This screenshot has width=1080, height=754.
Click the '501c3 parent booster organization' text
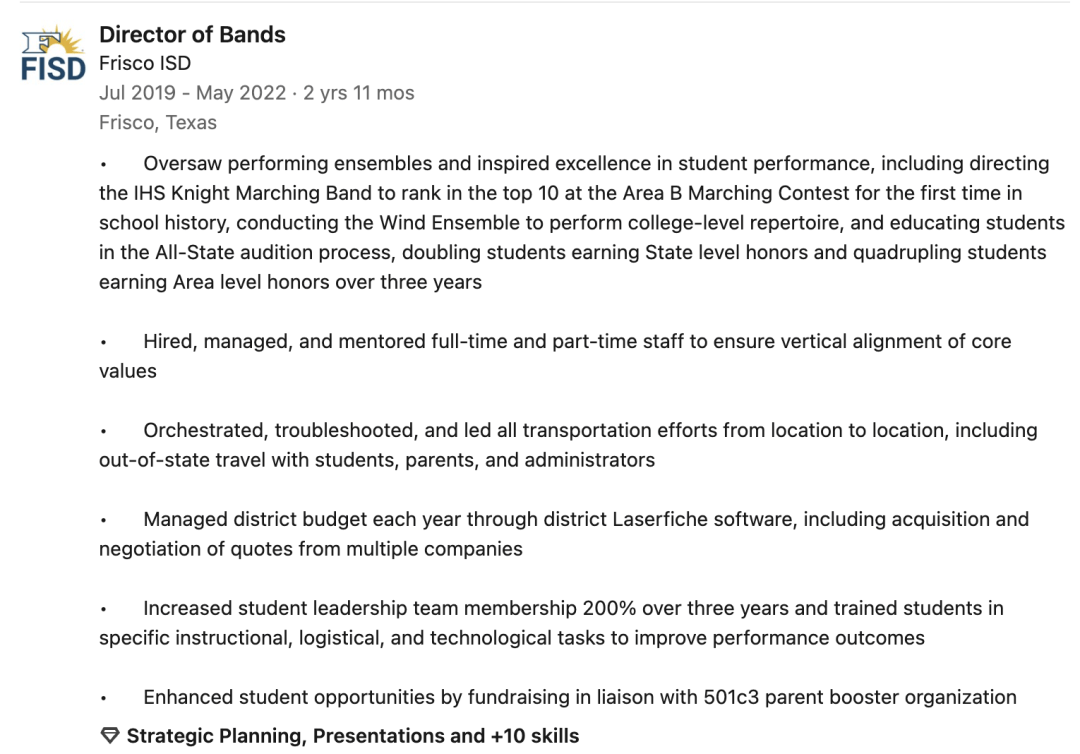(x=860, y=697)
